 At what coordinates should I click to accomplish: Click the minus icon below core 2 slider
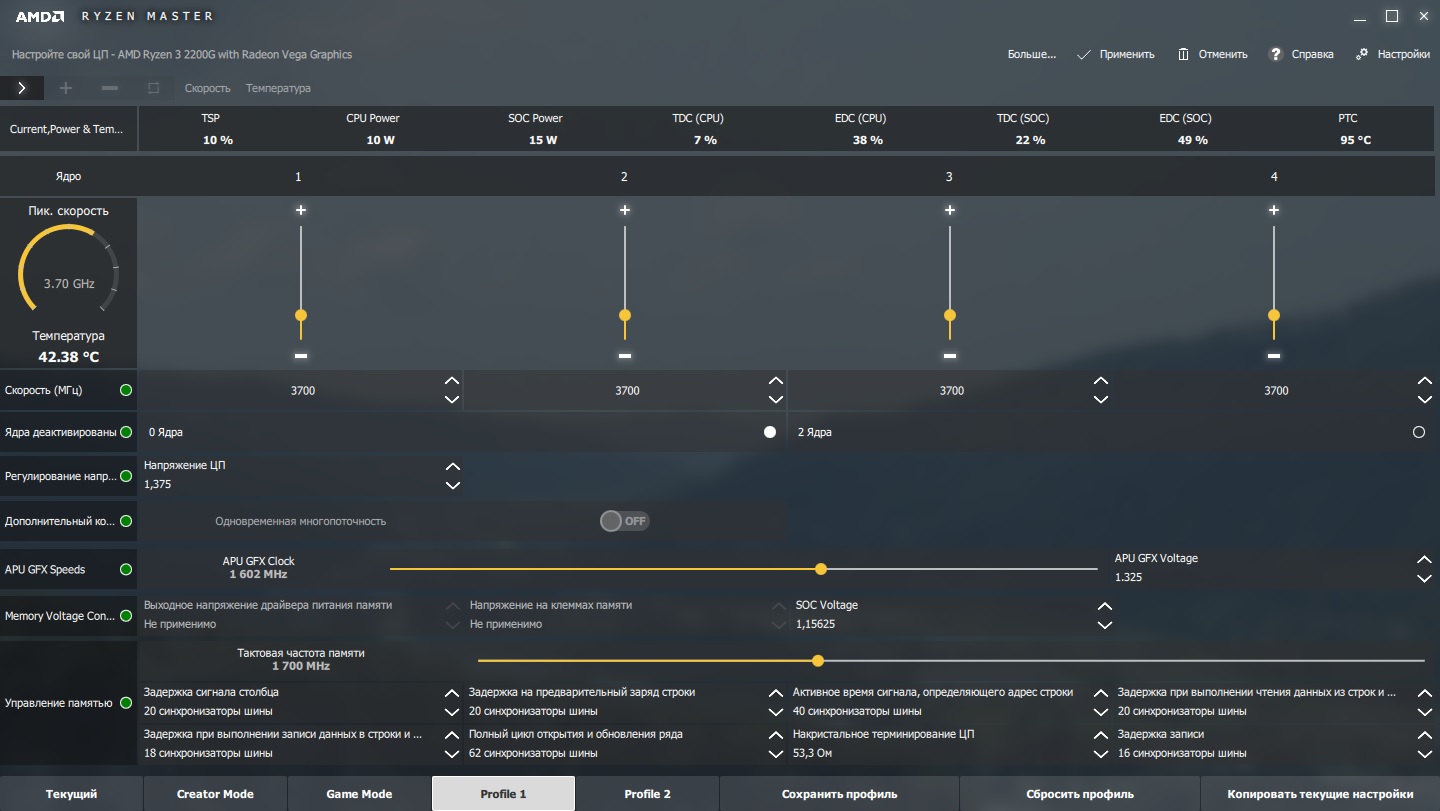pos(625,356)
